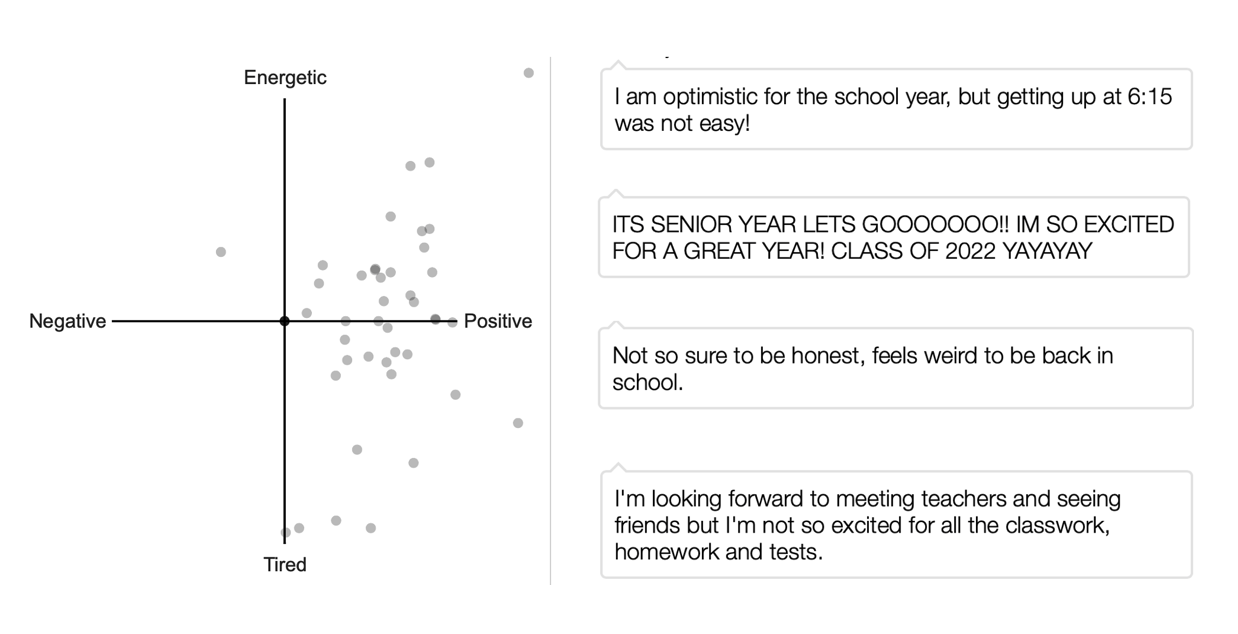Click the speech-bubble tail on the 'Not so sure' card

click(617, 324)
